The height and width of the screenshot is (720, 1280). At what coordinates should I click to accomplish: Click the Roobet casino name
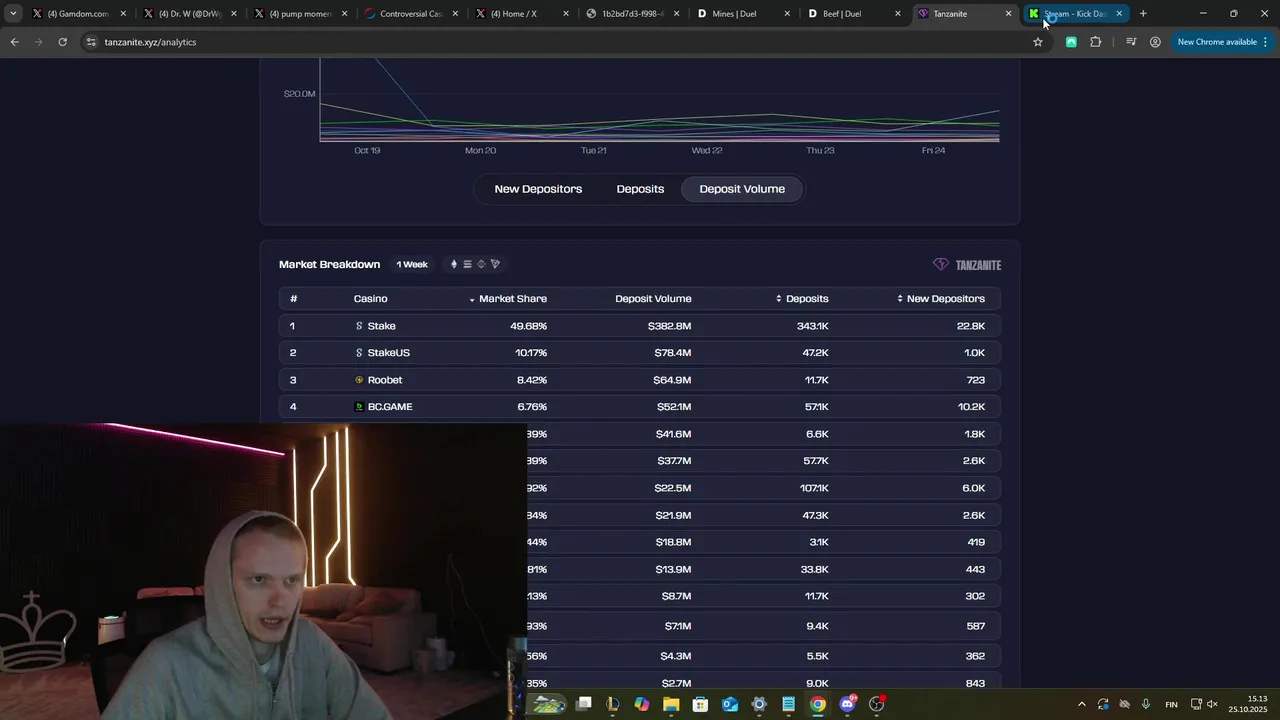pos(385,380)
